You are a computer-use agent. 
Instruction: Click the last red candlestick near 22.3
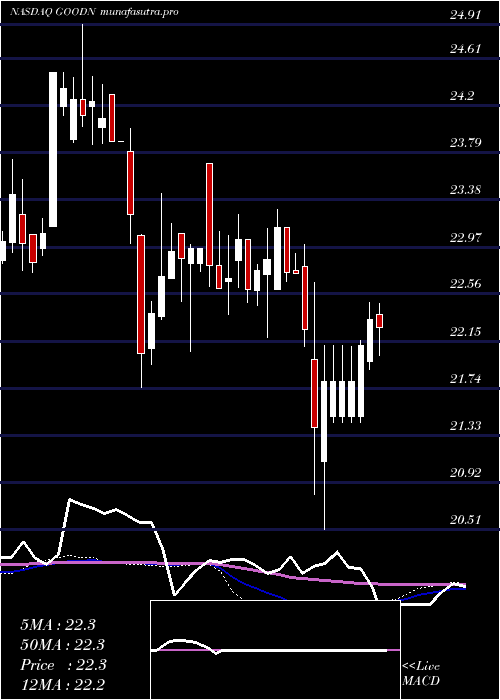pyautogui.click(x=380, y=321)
